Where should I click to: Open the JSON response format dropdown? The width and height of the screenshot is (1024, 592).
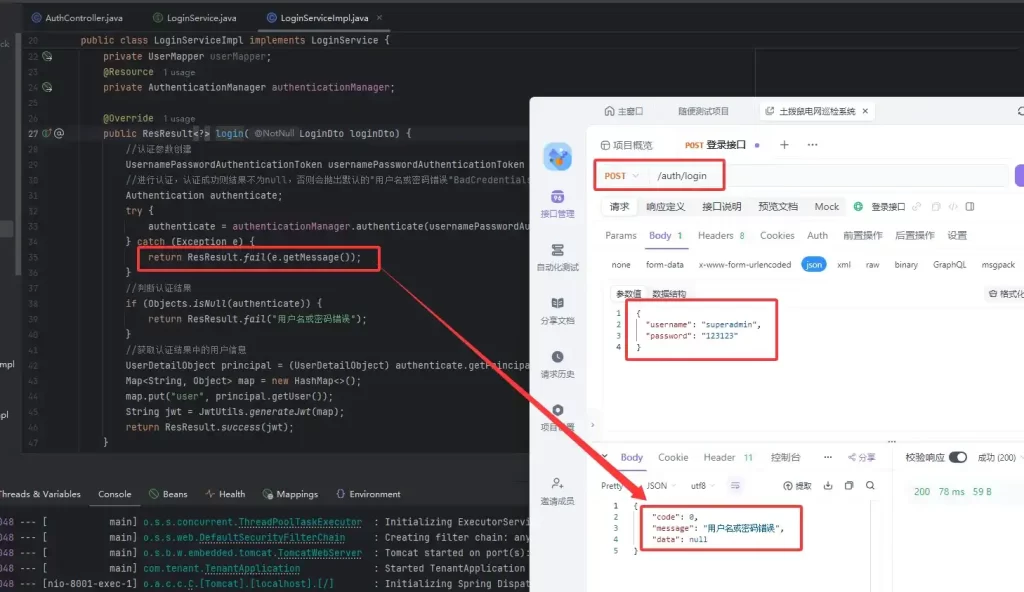pos(661,485)
